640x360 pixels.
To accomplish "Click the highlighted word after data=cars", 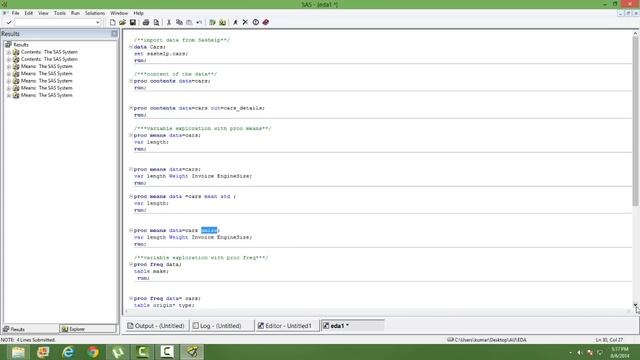I will tap(209, 231).
